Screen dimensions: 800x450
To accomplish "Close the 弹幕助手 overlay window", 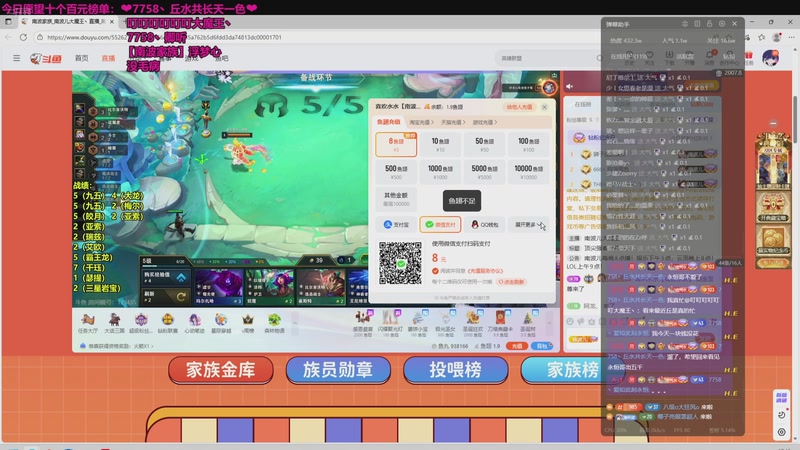I will pos(735,24).
